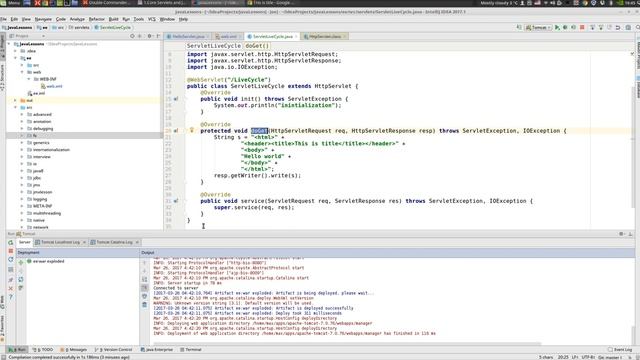Expand the debugging package
The width and height of the screenshot is (640, 360).
[x=22, y=129]
